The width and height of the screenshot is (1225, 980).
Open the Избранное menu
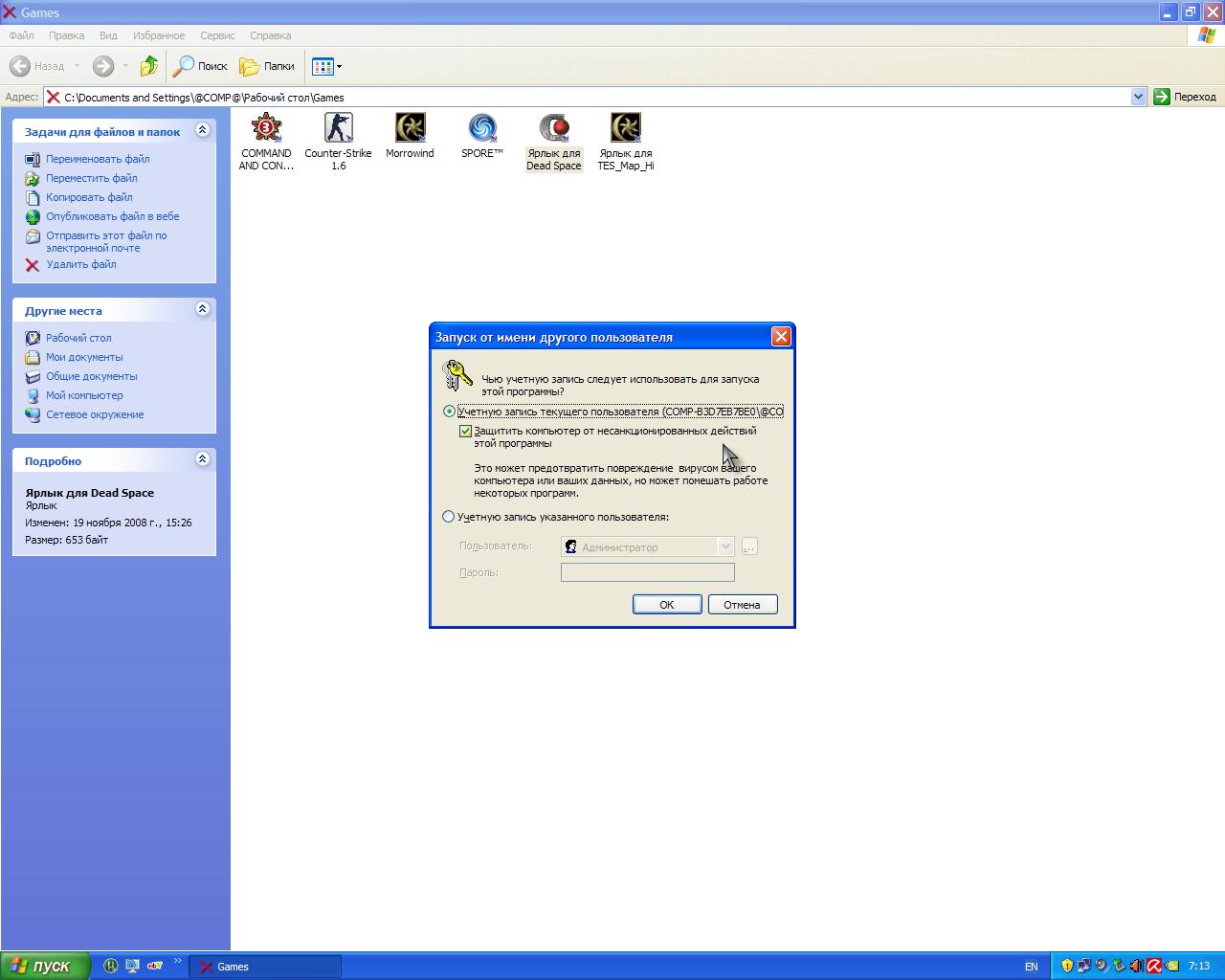[x=159, y=35]
